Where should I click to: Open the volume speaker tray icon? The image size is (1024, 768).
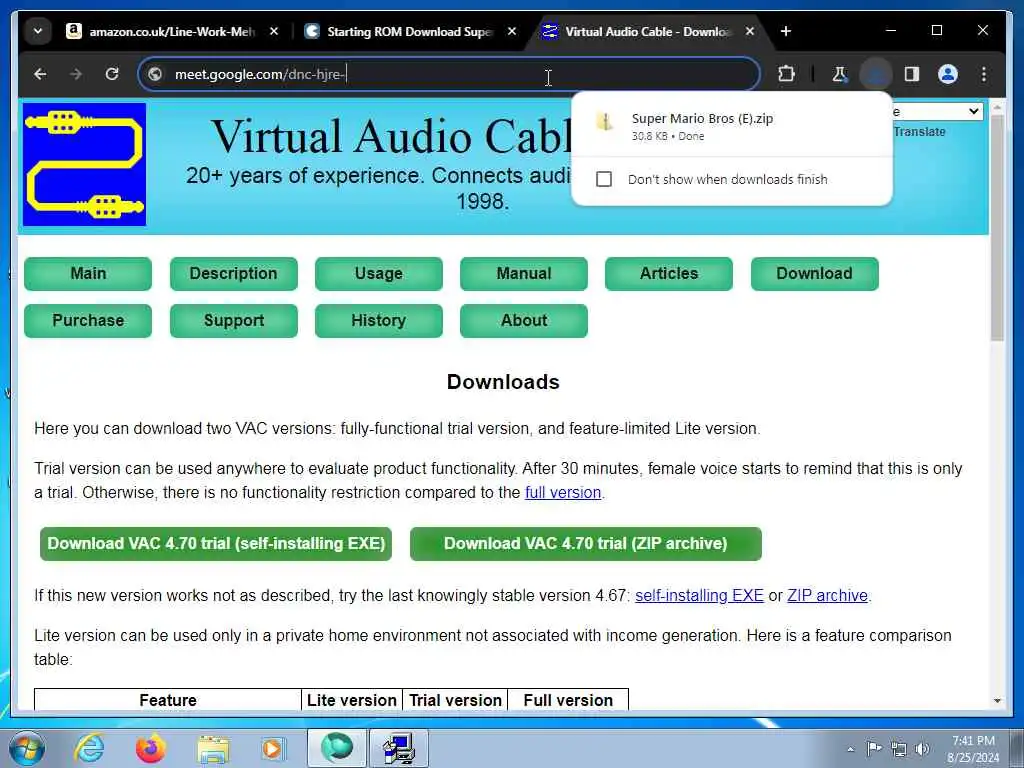922,749
